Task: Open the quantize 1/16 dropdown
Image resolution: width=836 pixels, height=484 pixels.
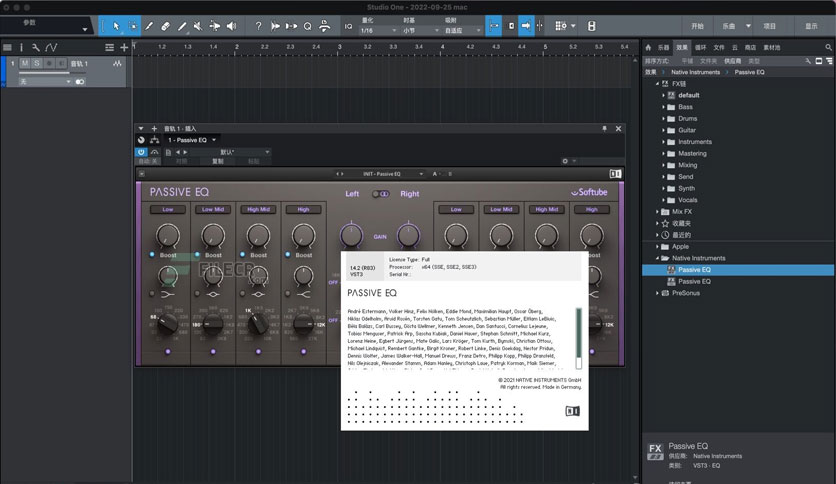Action: [x=379, y=31]
